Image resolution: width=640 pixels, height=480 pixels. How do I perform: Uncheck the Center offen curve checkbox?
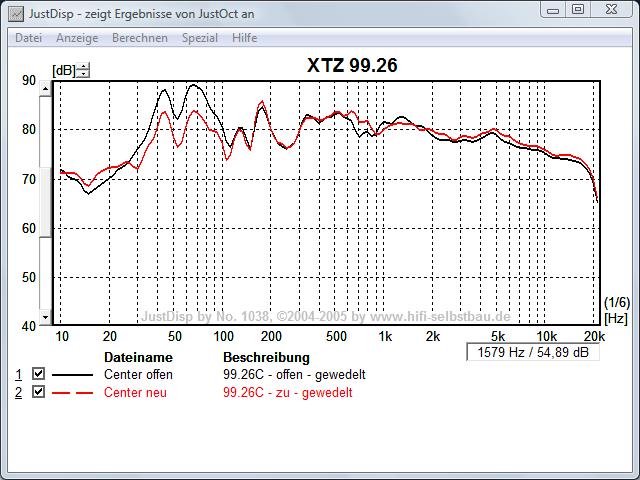(39, 374)
